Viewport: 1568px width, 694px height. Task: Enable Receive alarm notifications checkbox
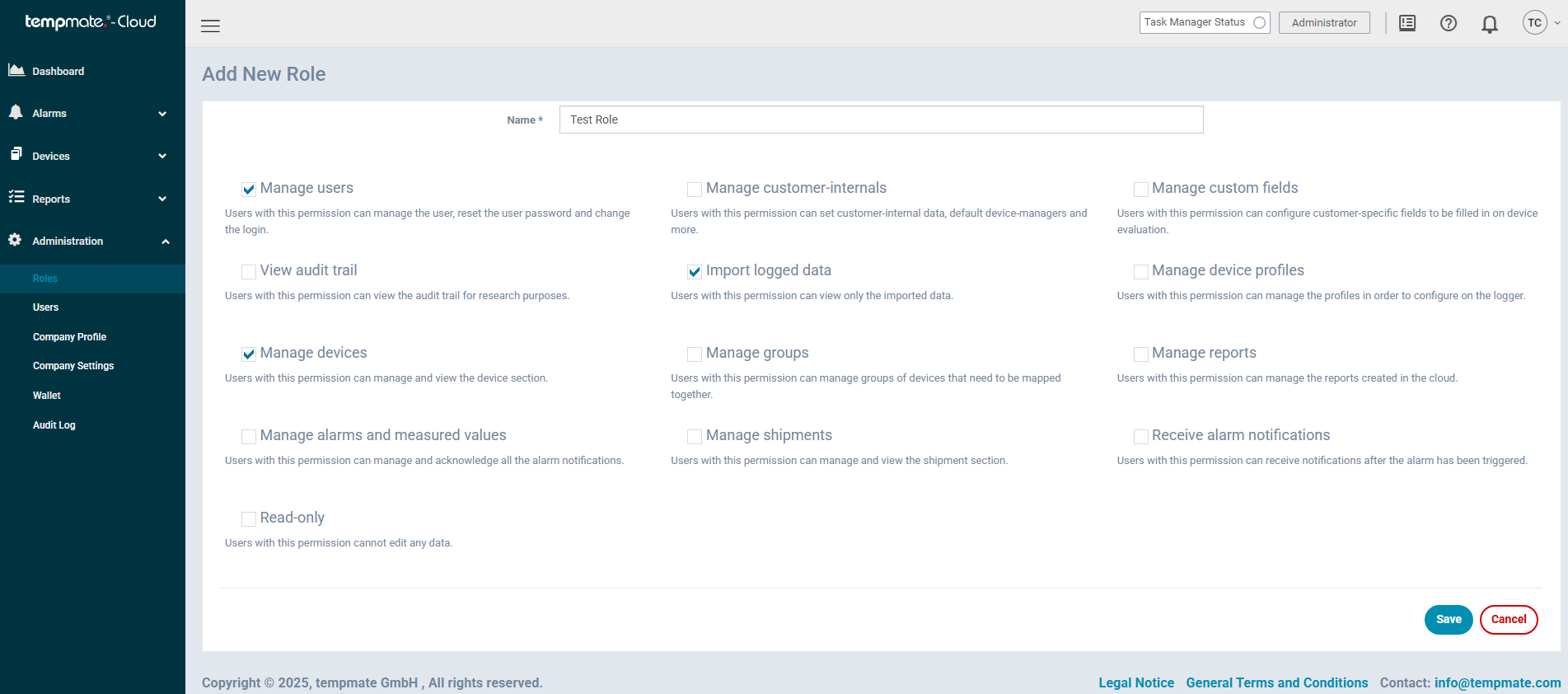(x=1141, y=436)
